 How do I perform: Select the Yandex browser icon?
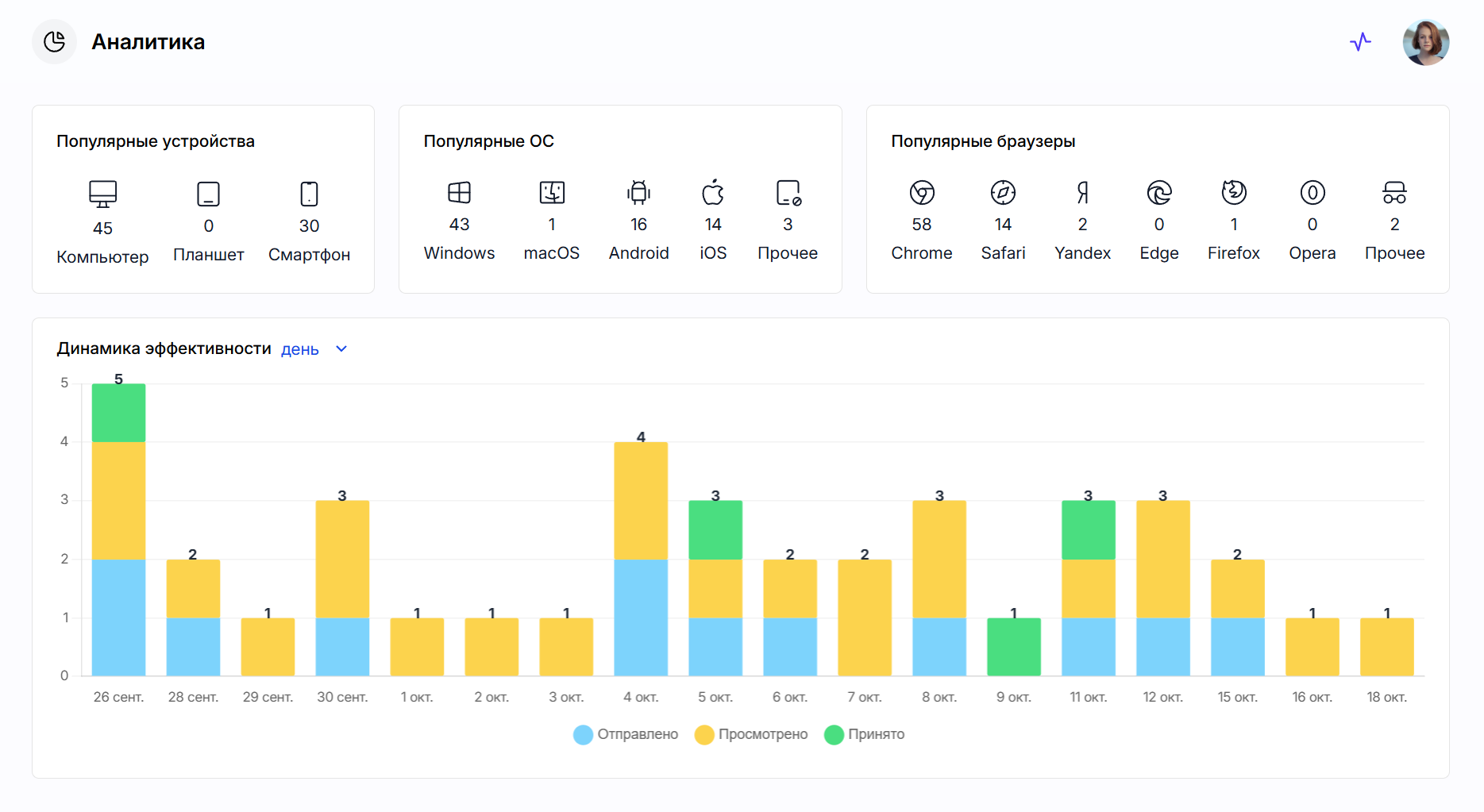1082,193
